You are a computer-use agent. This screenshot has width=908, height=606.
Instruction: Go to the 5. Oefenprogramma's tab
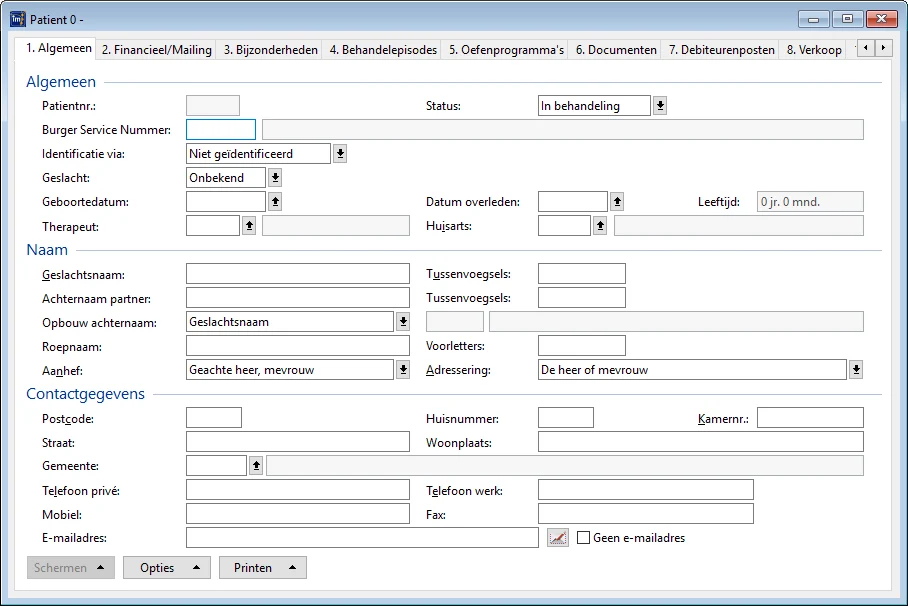pyautogui.click(x=506, y=50)
